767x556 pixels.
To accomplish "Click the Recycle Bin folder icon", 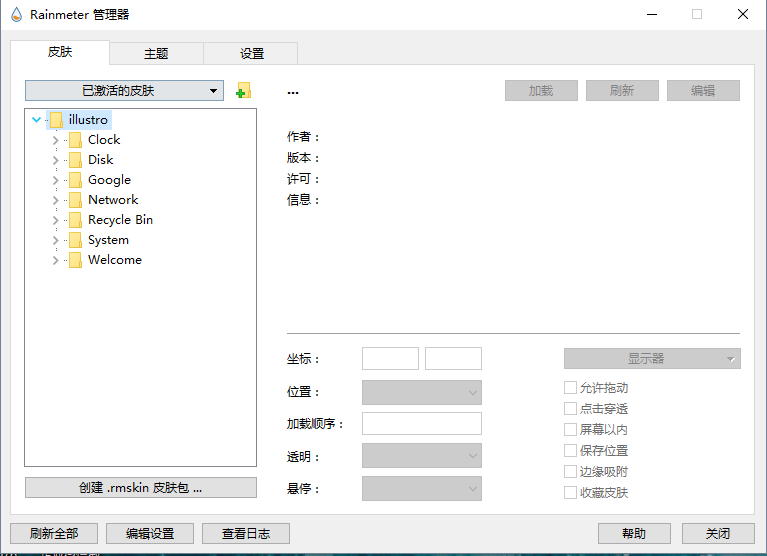I will point(75,220).
